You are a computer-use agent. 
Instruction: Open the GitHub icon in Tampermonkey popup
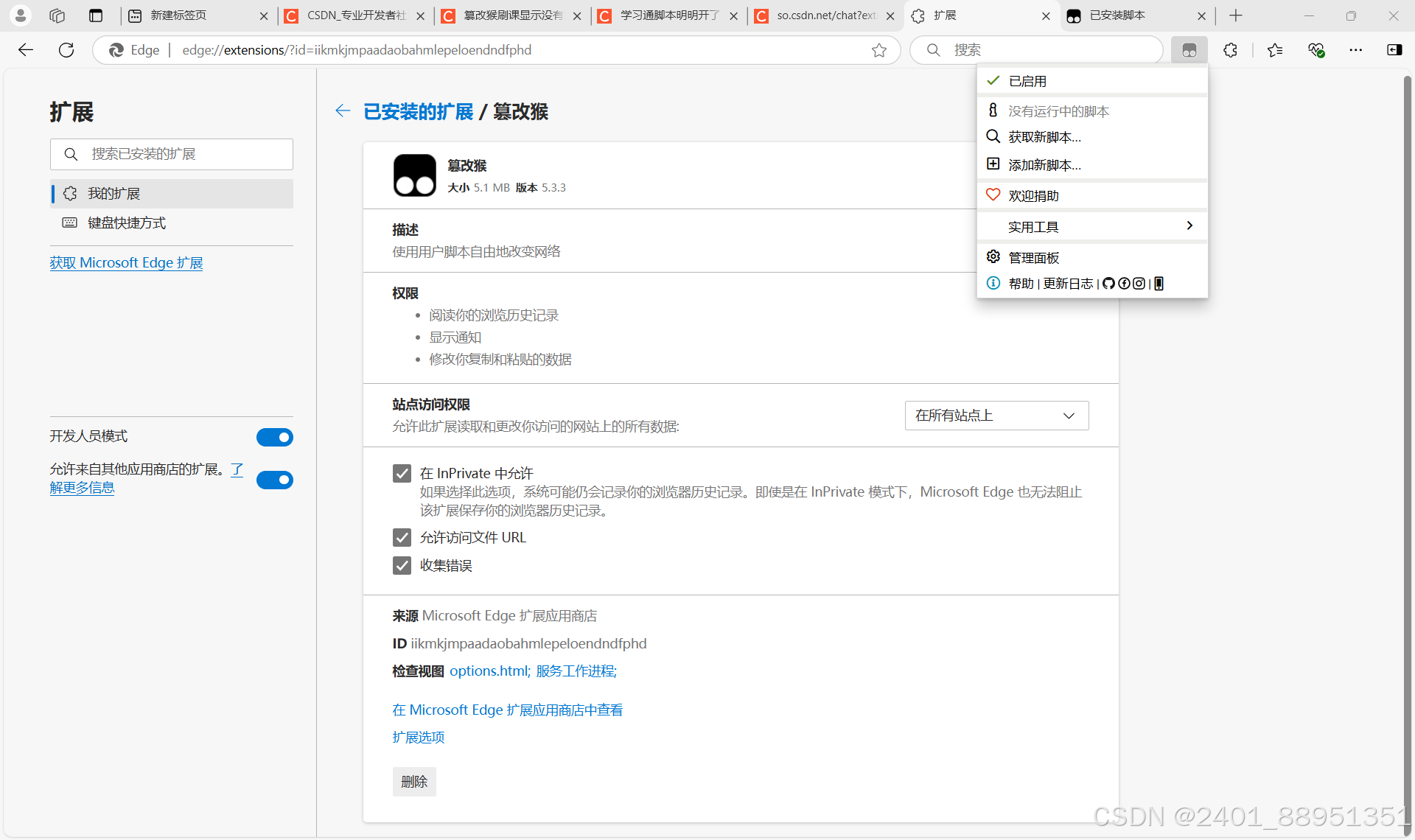(1108, 284)
